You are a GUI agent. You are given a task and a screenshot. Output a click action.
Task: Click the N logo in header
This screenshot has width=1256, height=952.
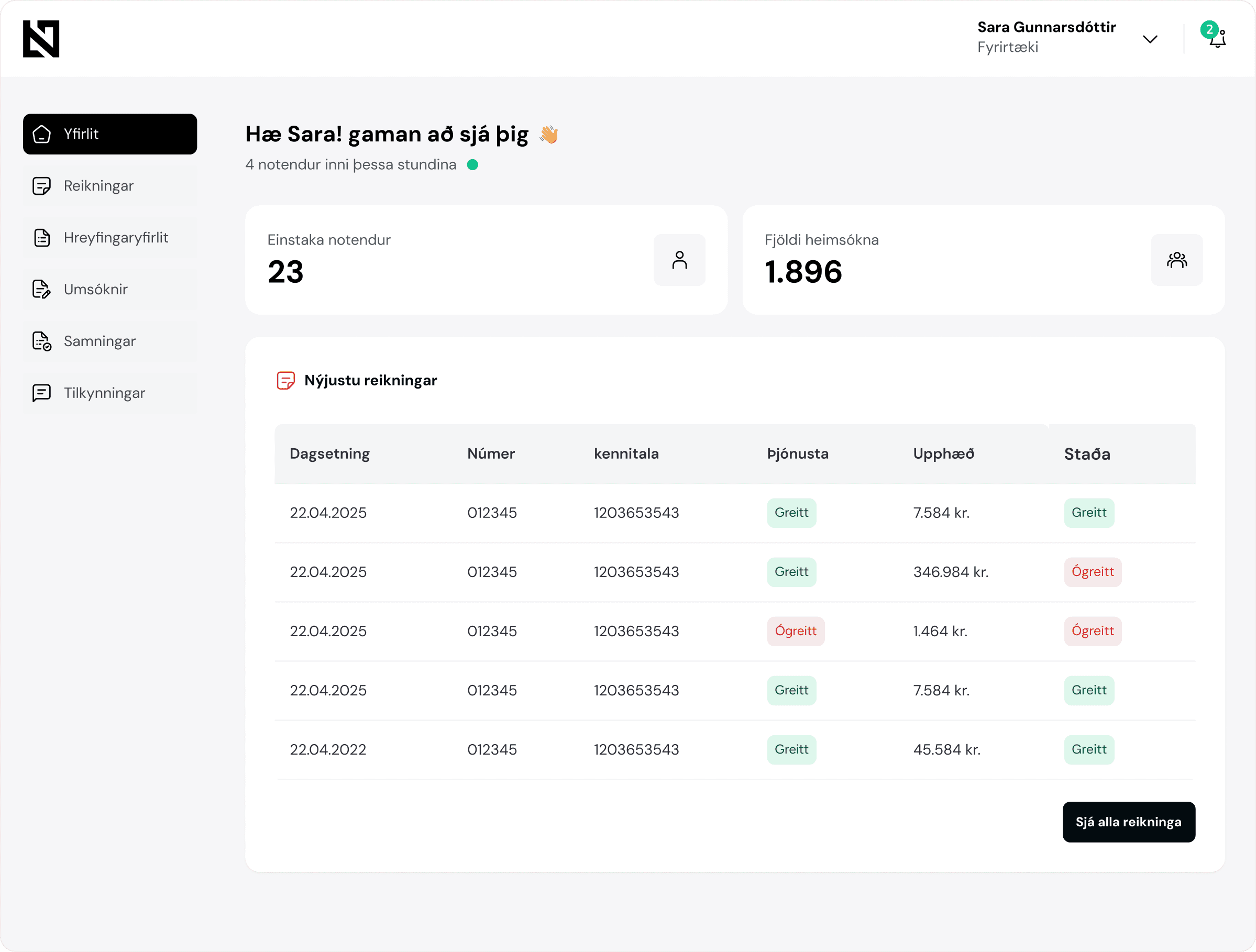(x=41, y=39)
